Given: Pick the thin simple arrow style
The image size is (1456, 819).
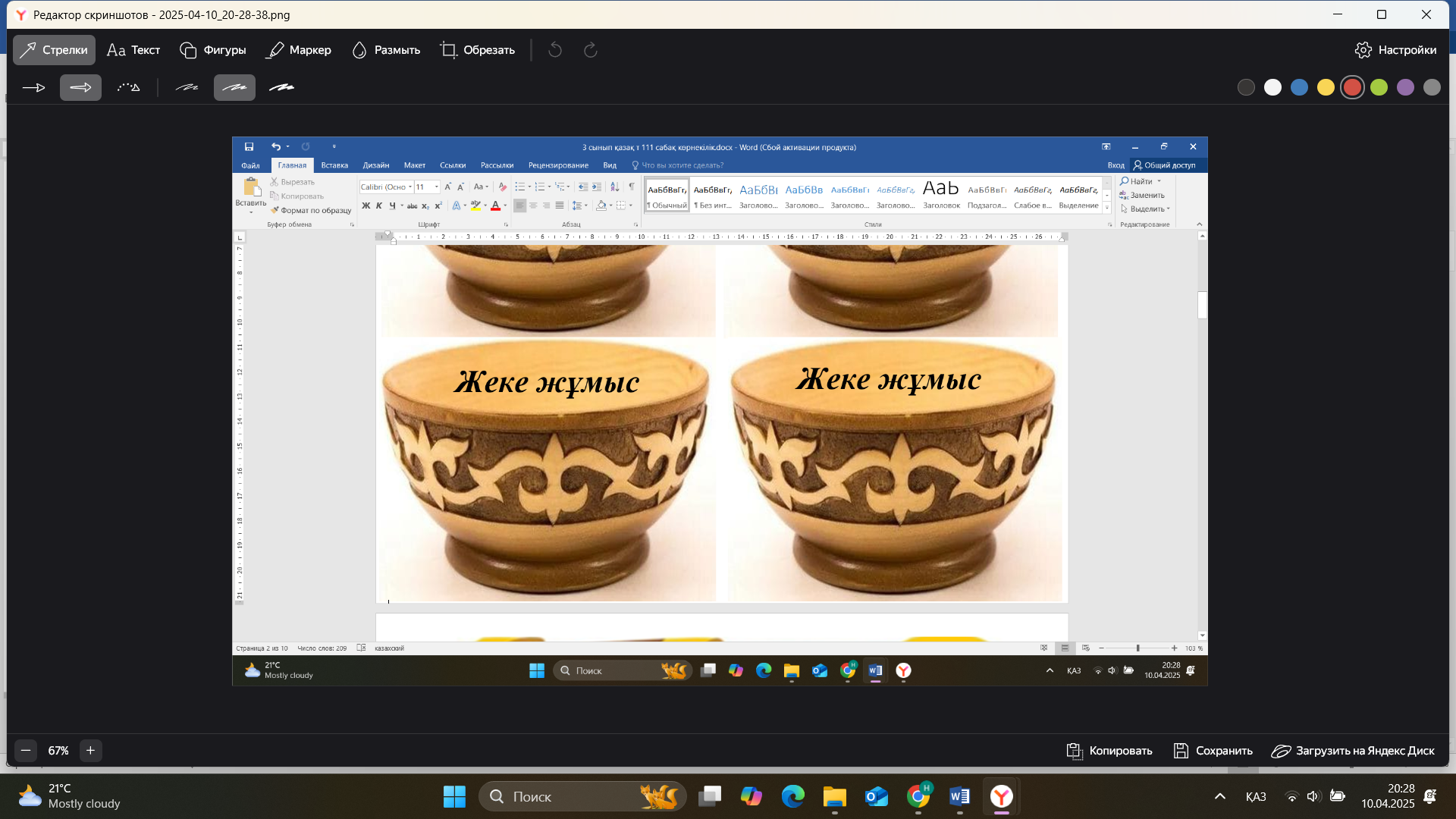Looking at the screenshot, I should tap(33, 88).
